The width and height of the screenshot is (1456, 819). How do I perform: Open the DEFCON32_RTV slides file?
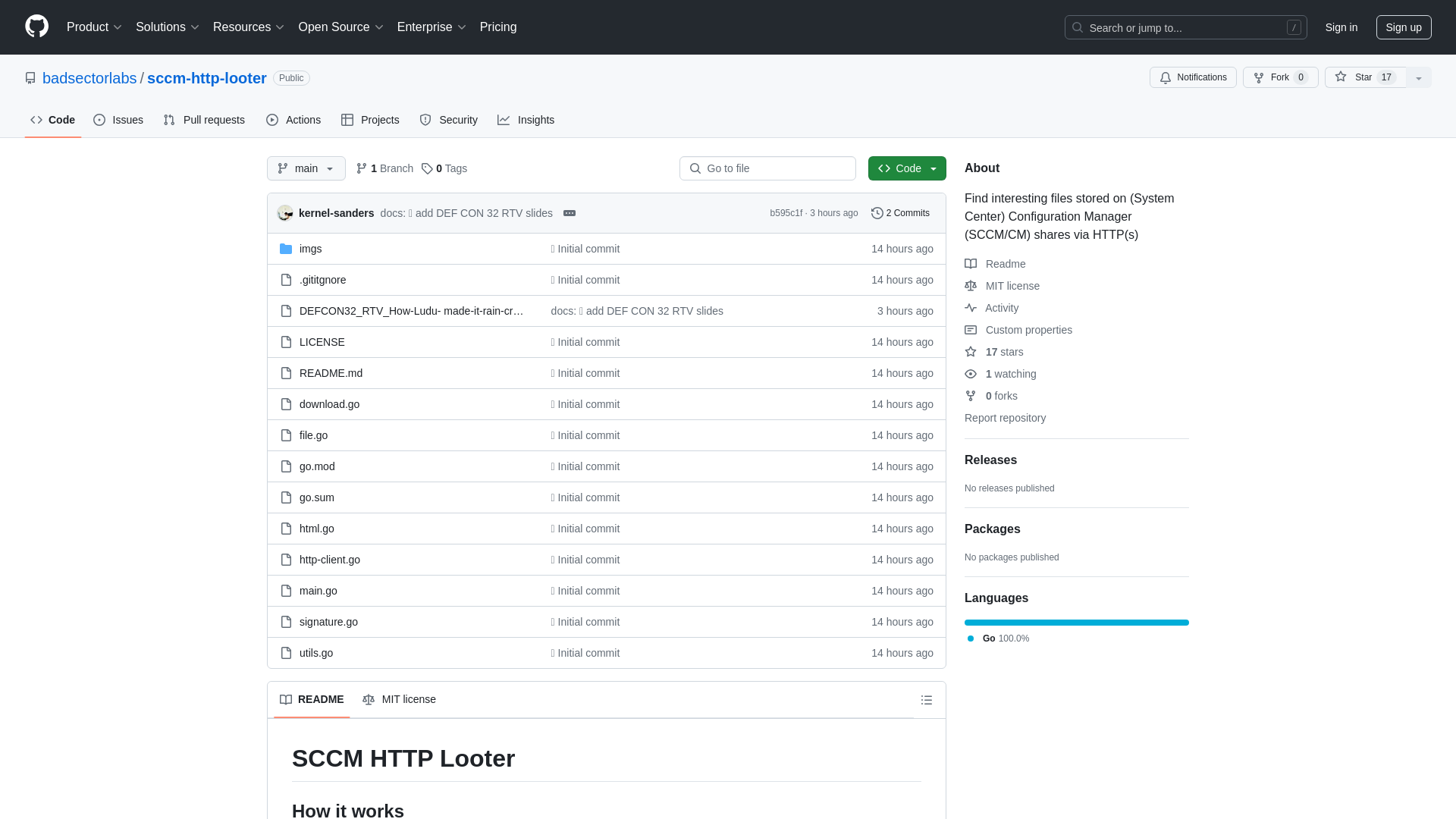411,311
